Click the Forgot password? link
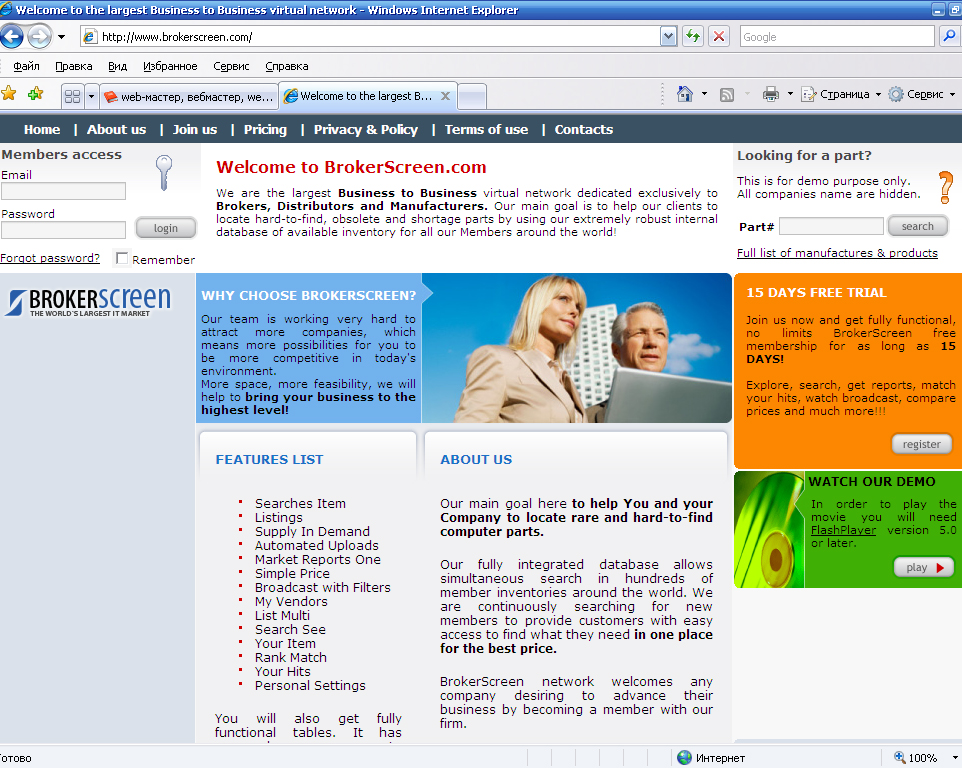 (x=50, y=258)
